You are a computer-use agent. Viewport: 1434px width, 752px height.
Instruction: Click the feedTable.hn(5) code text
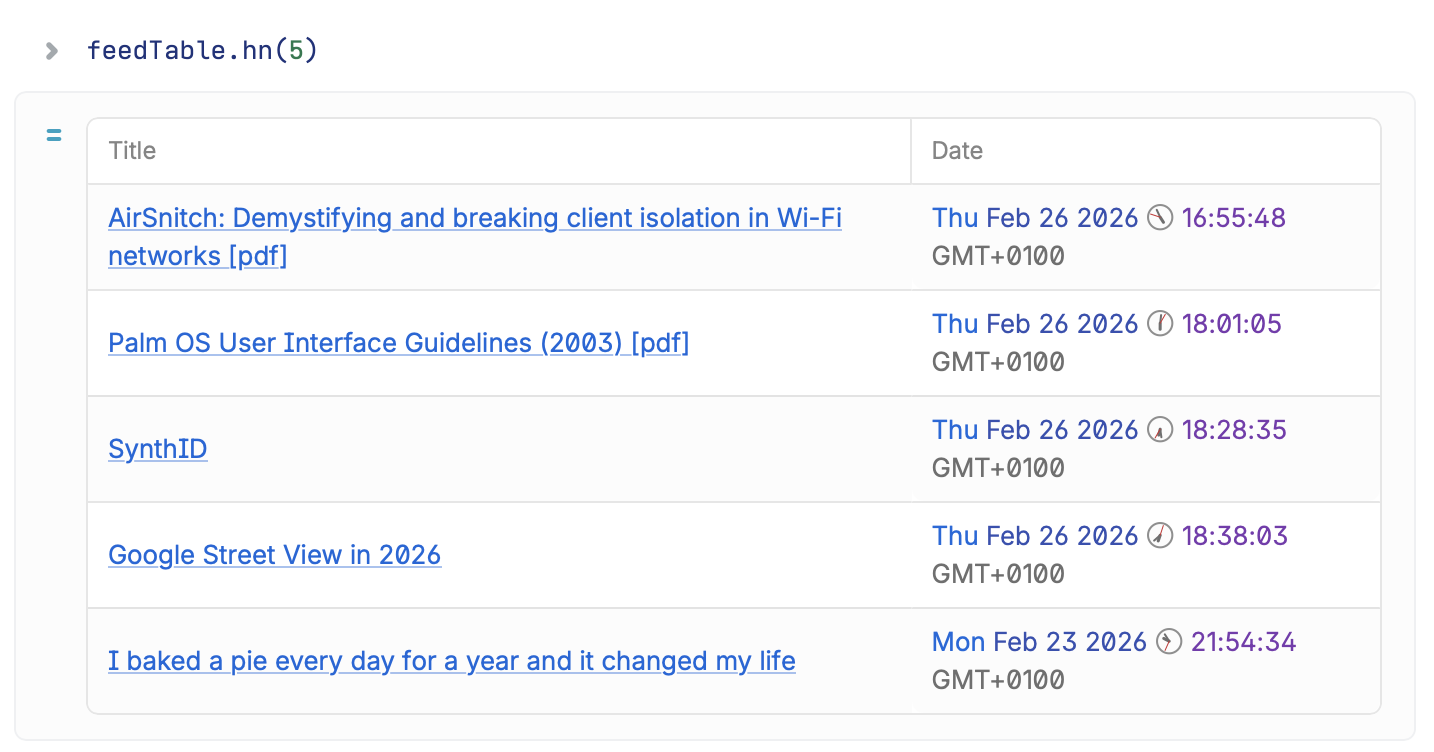pyautogui.click(x=199, y=49)
